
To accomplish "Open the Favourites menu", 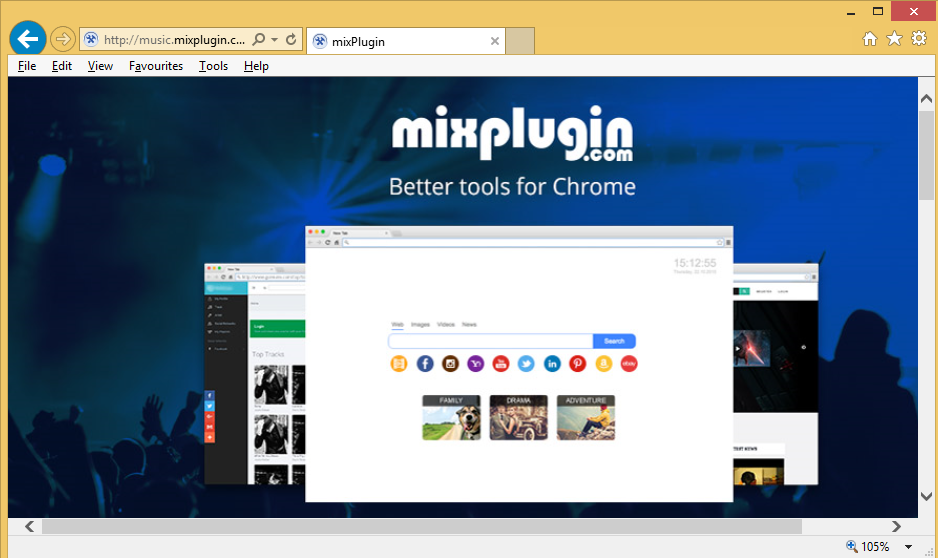I will point(156,66).
